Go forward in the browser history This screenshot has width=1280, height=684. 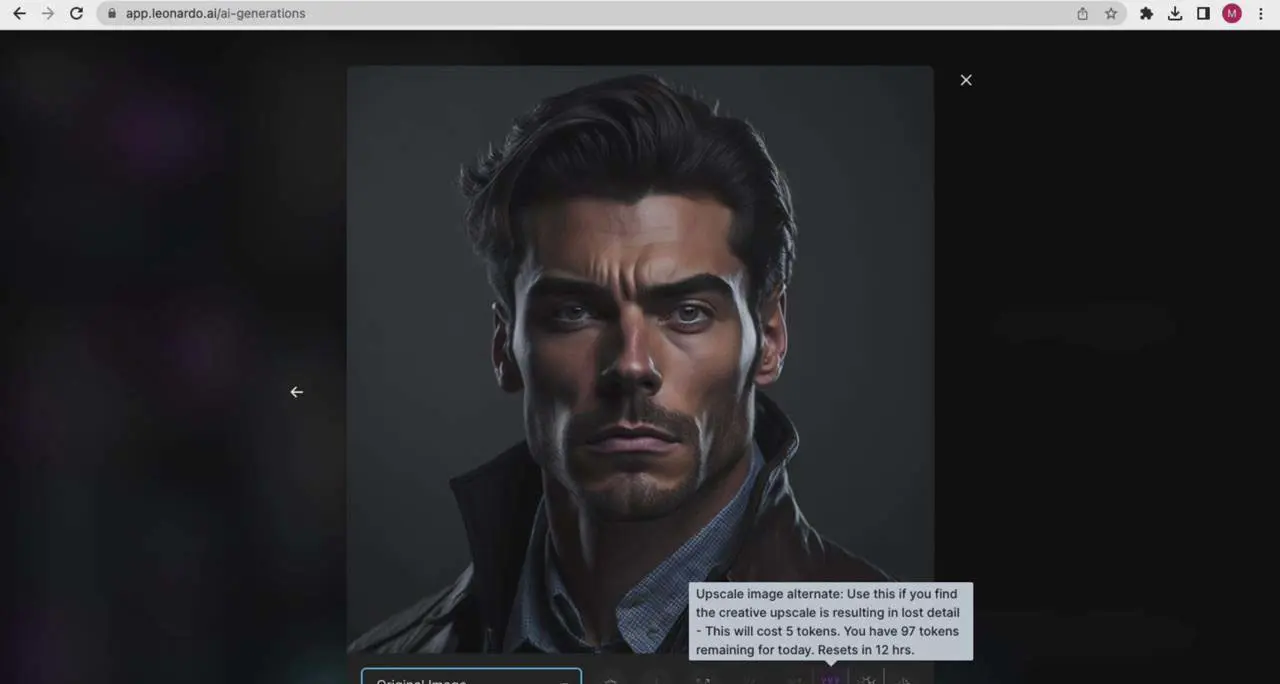pyautogui.click(x=47, y=14)
